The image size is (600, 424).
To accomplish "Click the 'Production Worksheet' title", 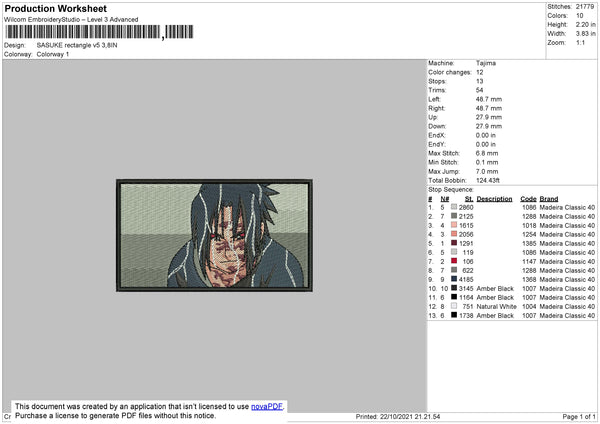I will [x=56, y=8].
